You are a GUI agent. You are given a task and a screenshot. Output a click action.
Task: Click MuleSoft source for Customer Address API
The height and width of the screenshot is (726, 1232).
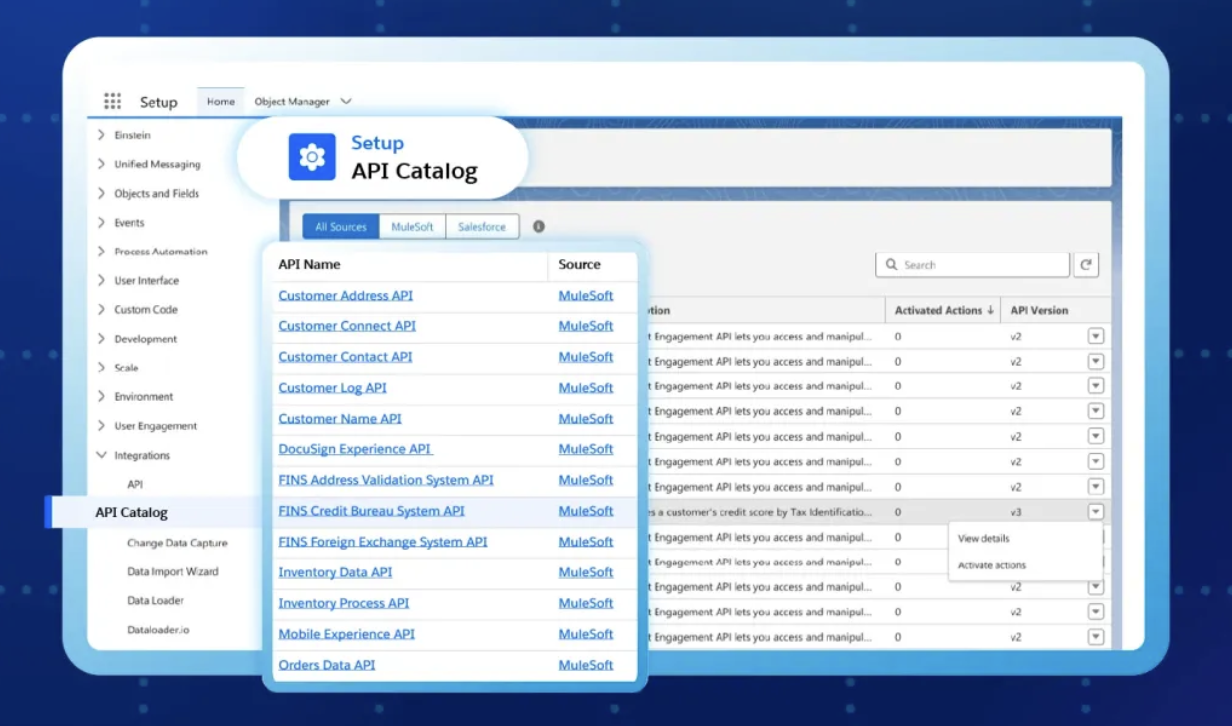(x=586, y=295)
